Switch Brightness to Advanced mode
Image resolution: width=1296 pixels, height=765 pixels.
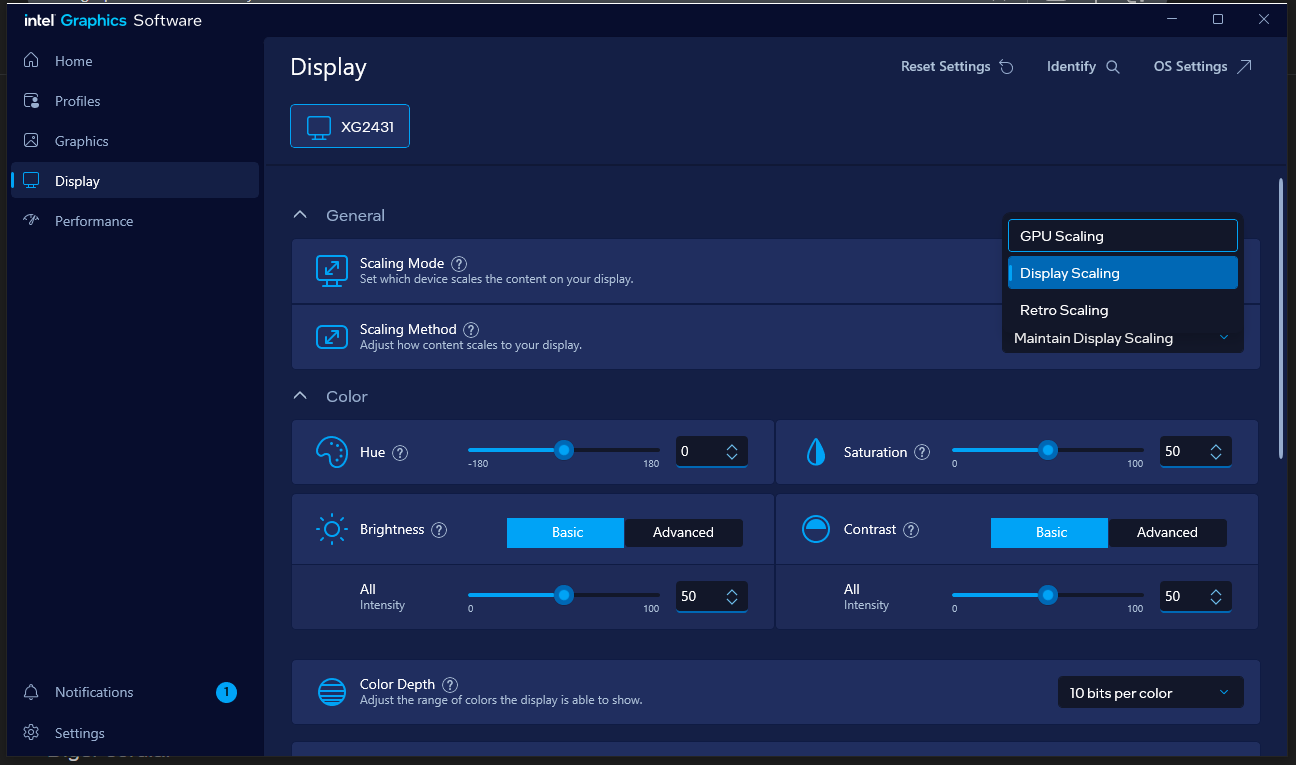pos(684,533)
